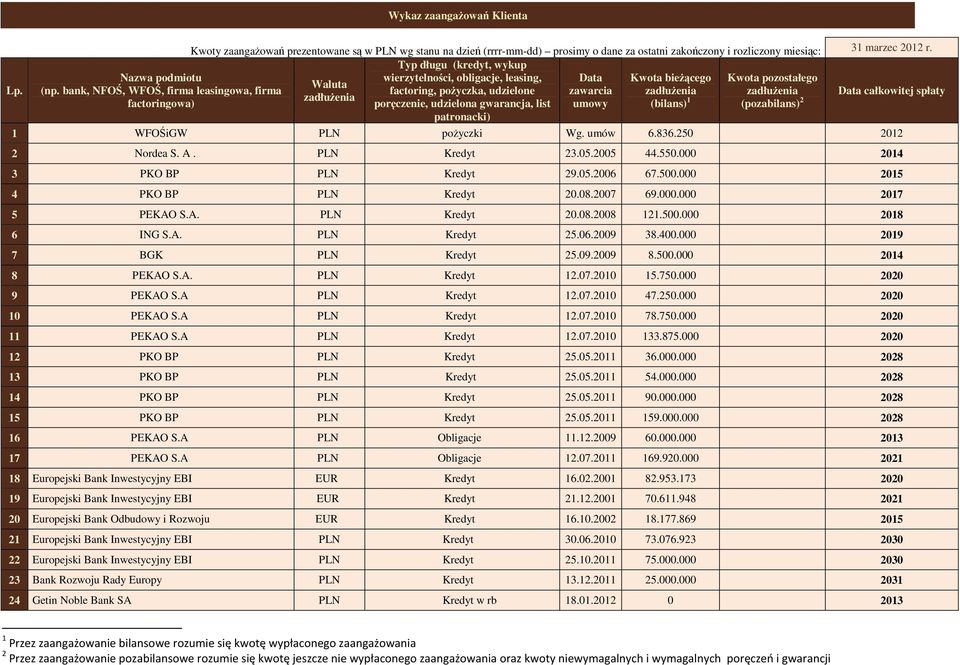Select the date '25.10.2011'
Image resolution: width=960 pixels, height=665 pixels.
pos(590,559)
